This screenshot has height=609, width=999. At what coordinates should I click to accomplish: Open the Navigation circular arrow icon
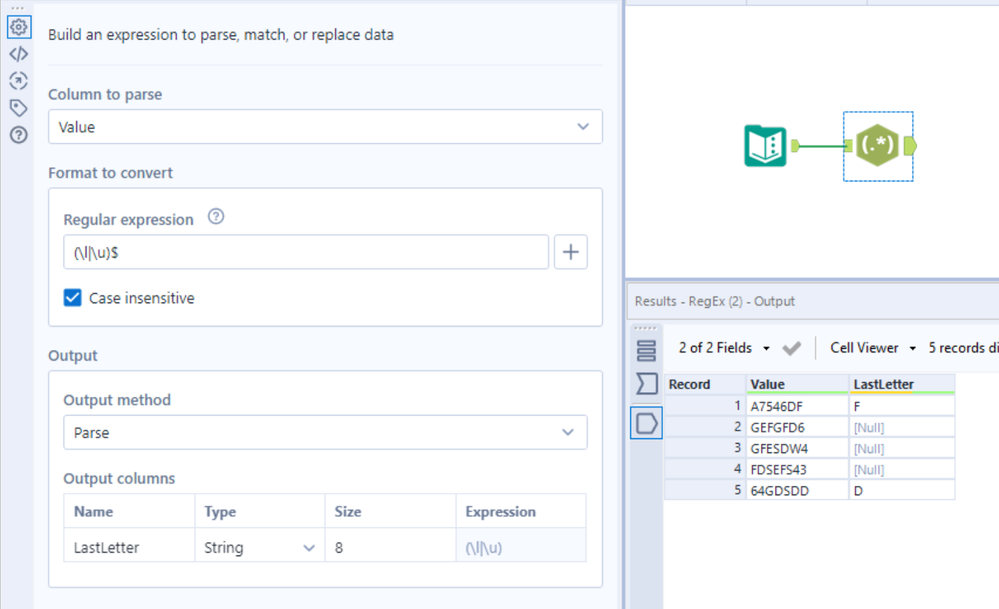(18, 81)
